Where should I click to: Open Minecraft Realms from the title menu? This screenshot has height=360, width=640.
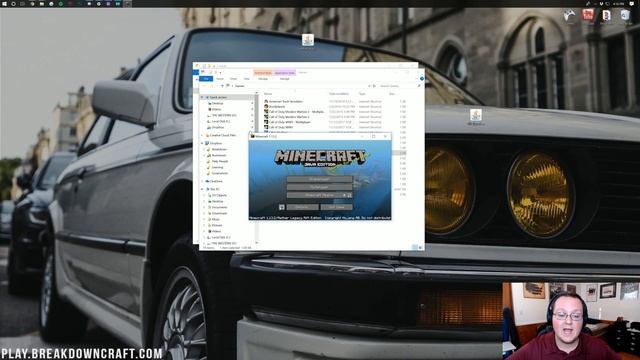coord(319,195)
